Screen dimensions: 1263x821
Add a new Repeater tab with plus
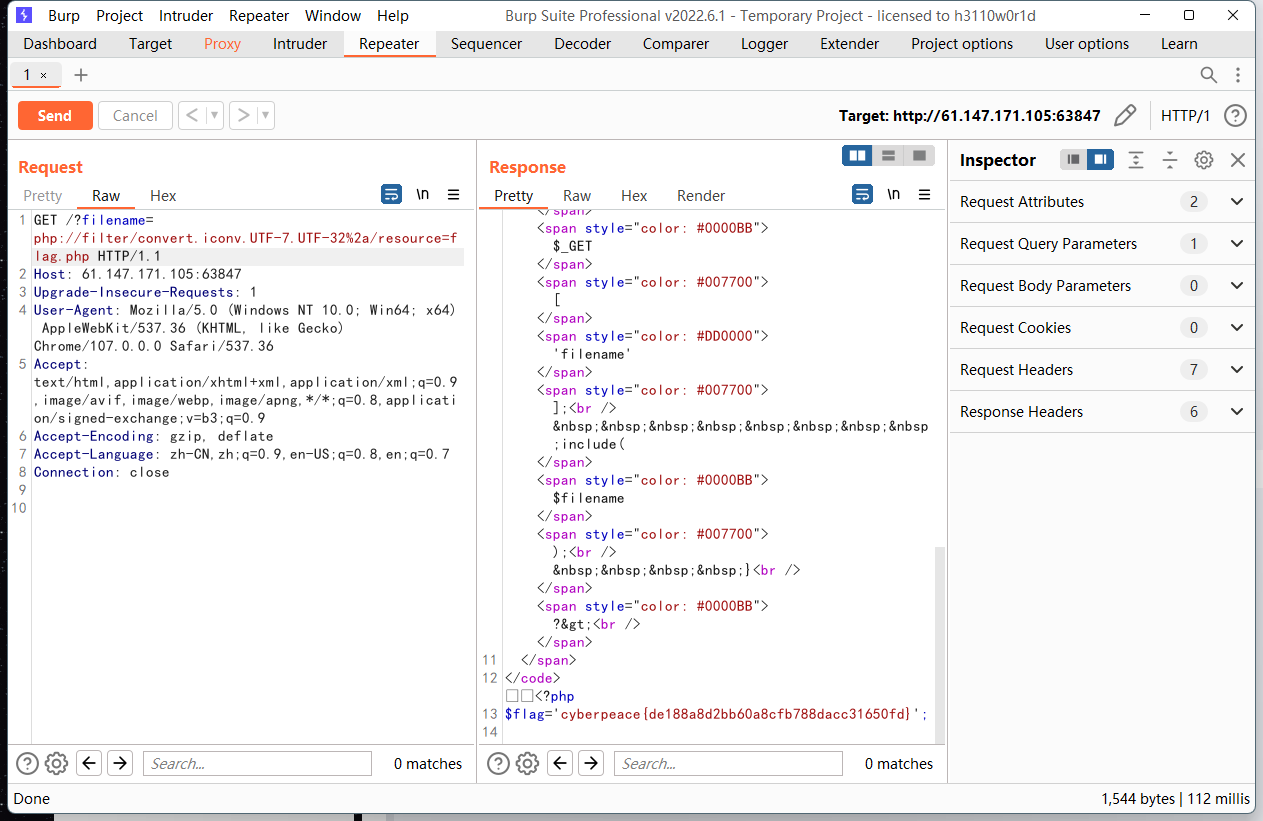(x=81, y=75)
